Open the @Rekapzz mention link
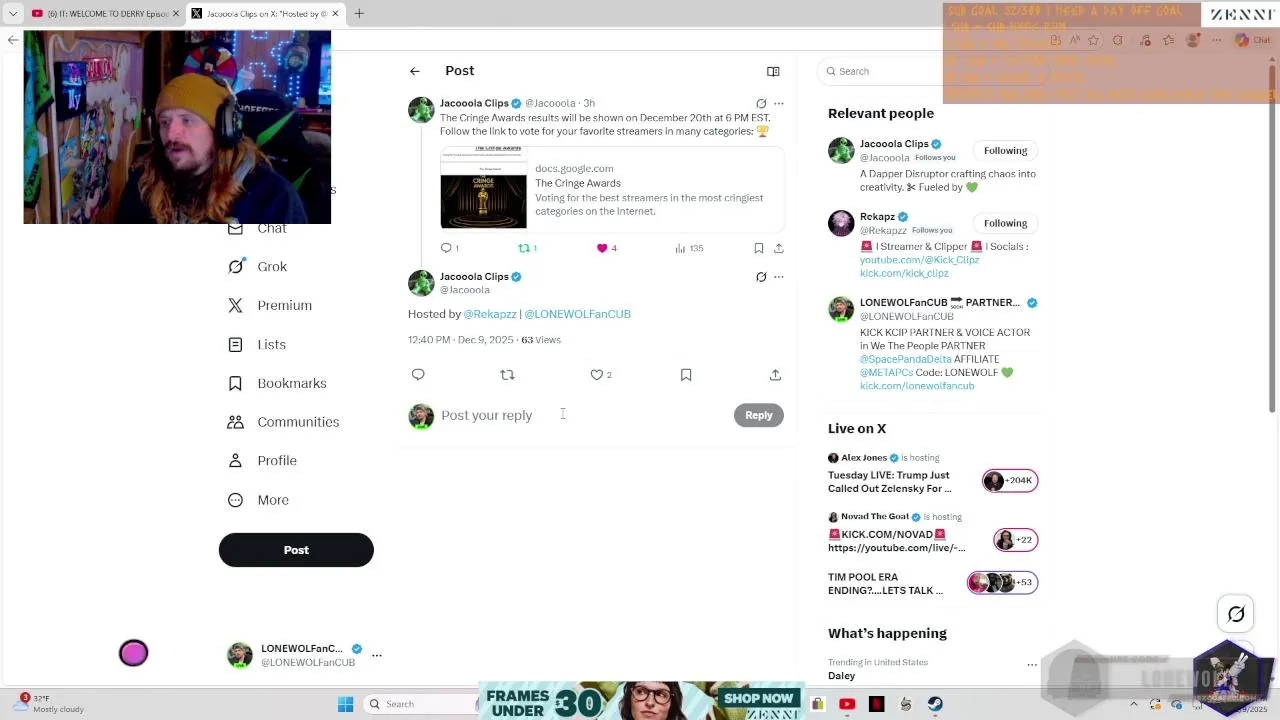1280x720 pixels. click(x=490, y=314)
